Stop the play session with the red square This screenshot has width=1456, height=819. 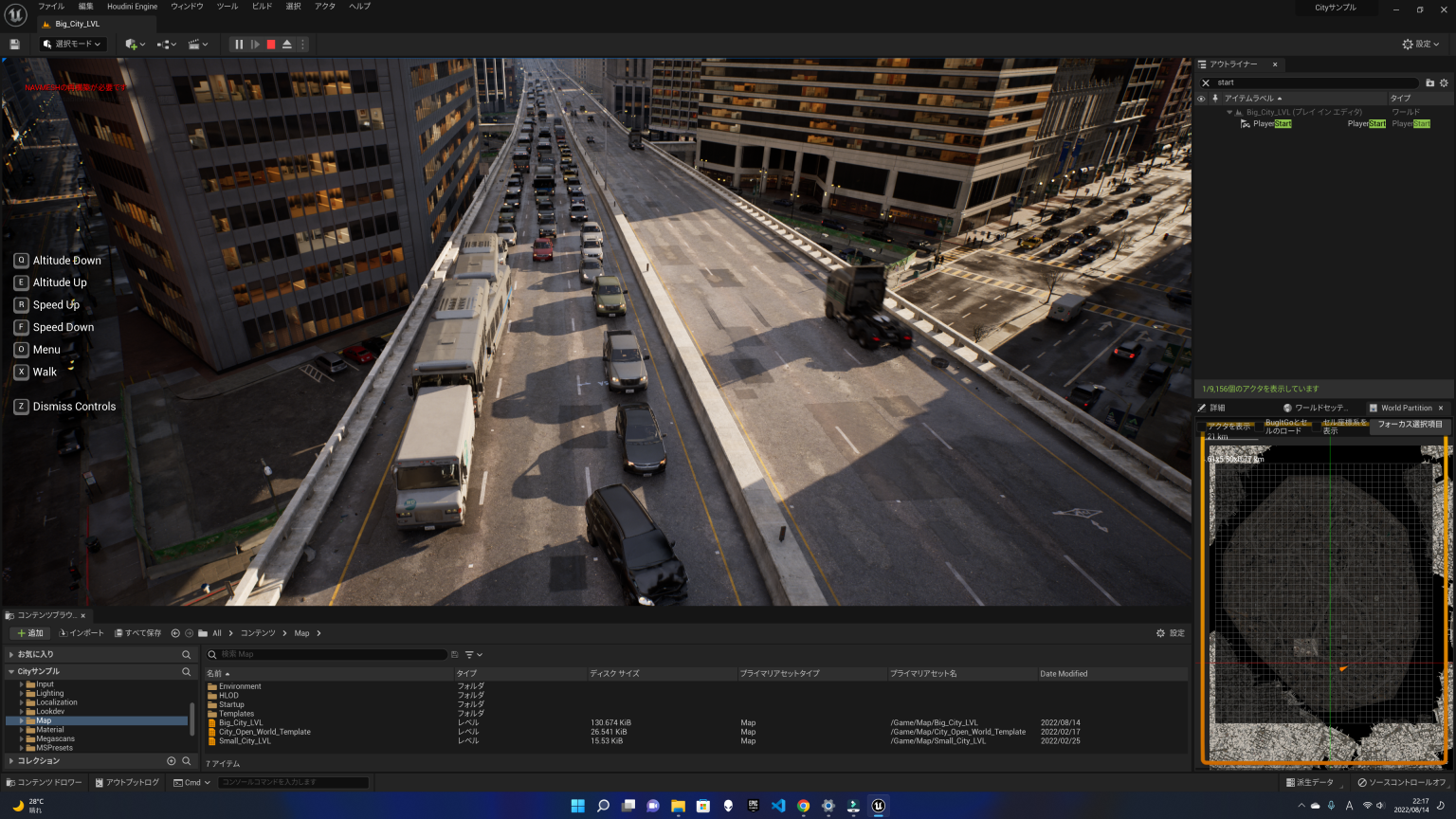270,44
